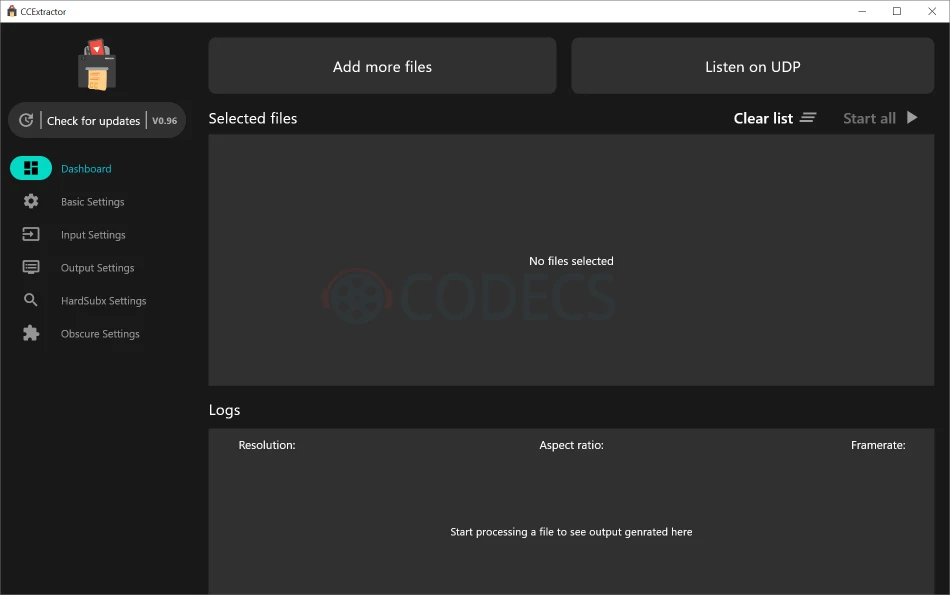The height and width of the screenshot is (595, 950).
Task: Select the Dashboard grid icon
Action: pyautogui.click(x=31, y=168)
